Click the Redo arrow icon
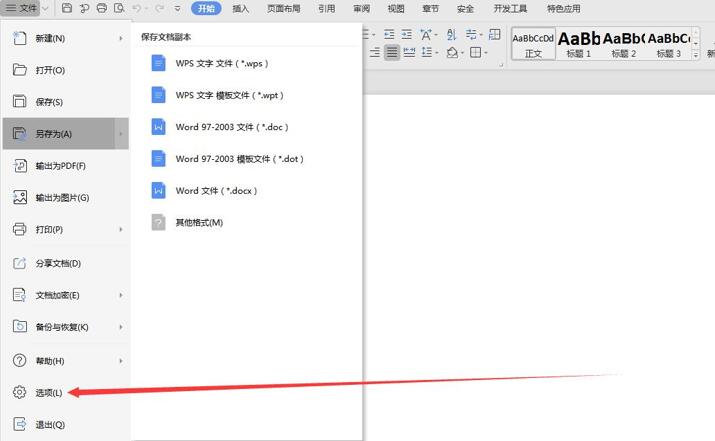 point(159,8)
